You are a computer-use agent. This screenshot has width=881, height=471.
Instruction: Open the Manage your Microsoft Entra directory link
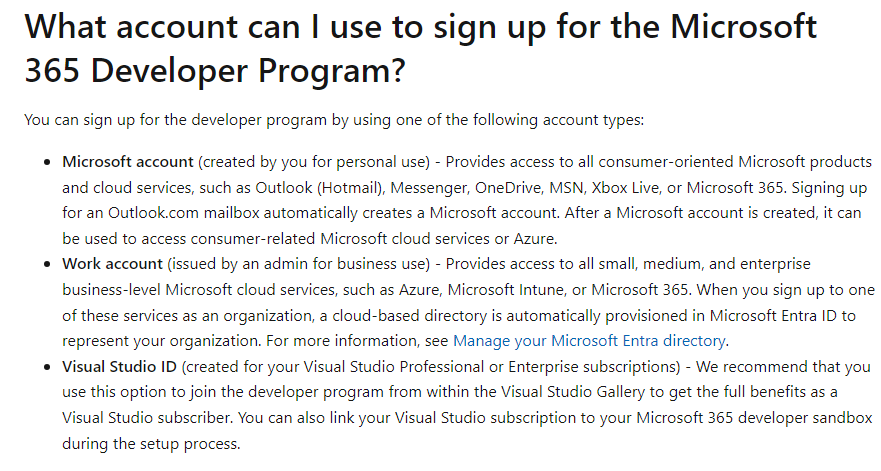point(589,341)
